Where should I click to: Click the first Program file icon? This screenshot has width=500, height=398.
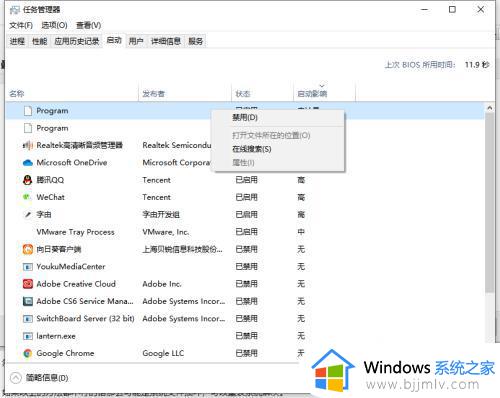(28, 111)
